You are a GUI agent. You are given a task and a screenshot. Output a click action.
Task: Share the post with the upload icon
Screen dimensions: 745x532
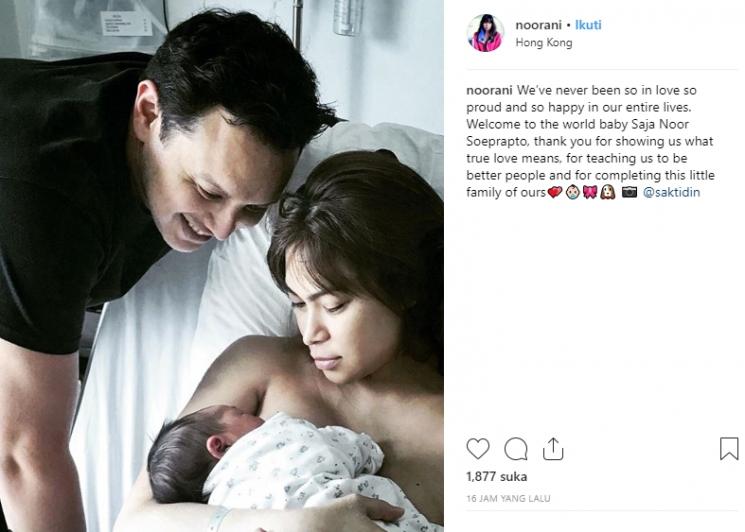553,448
